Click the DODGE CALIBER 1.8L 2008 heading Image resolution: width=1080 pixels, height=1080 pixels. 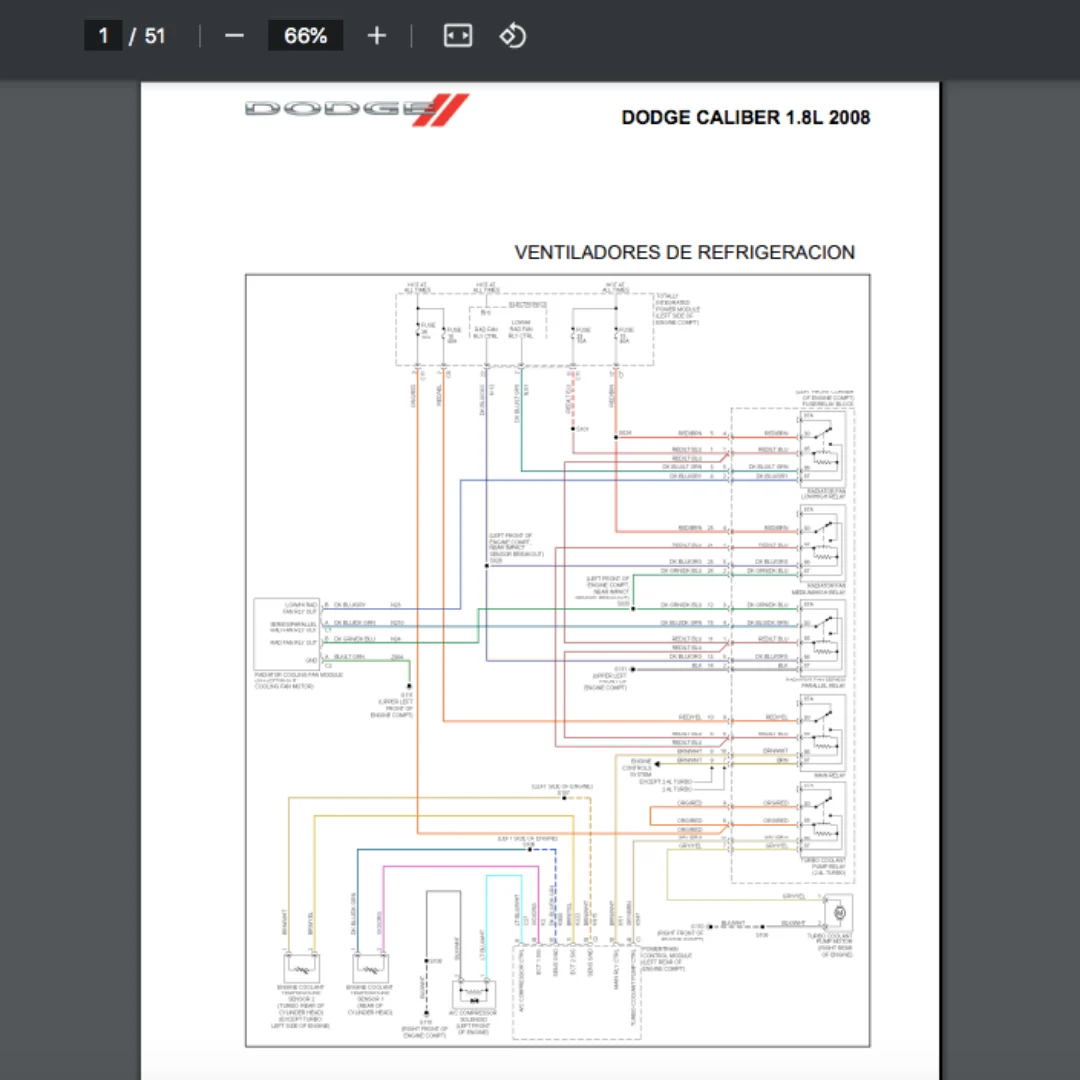[x=746, y=118]
